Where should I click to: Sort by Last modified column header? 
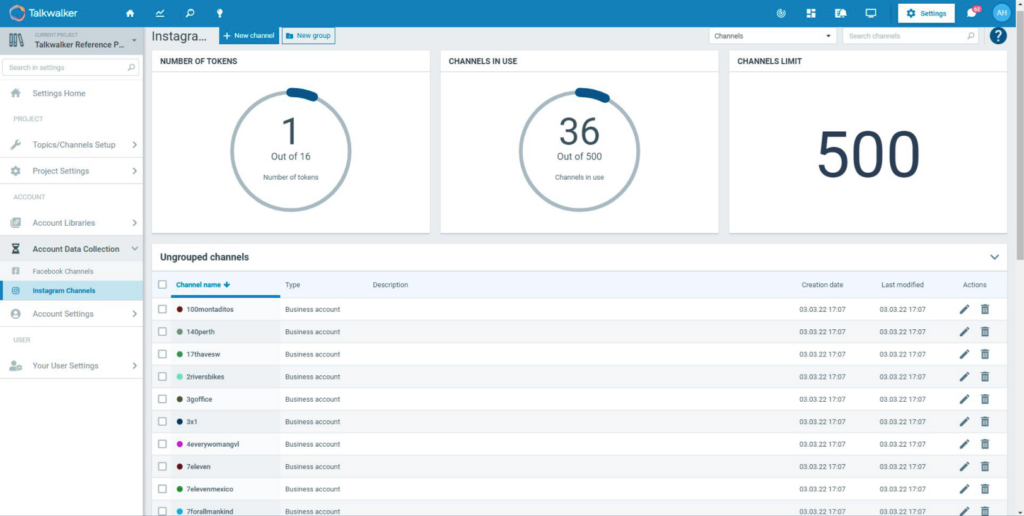point(902,285)
